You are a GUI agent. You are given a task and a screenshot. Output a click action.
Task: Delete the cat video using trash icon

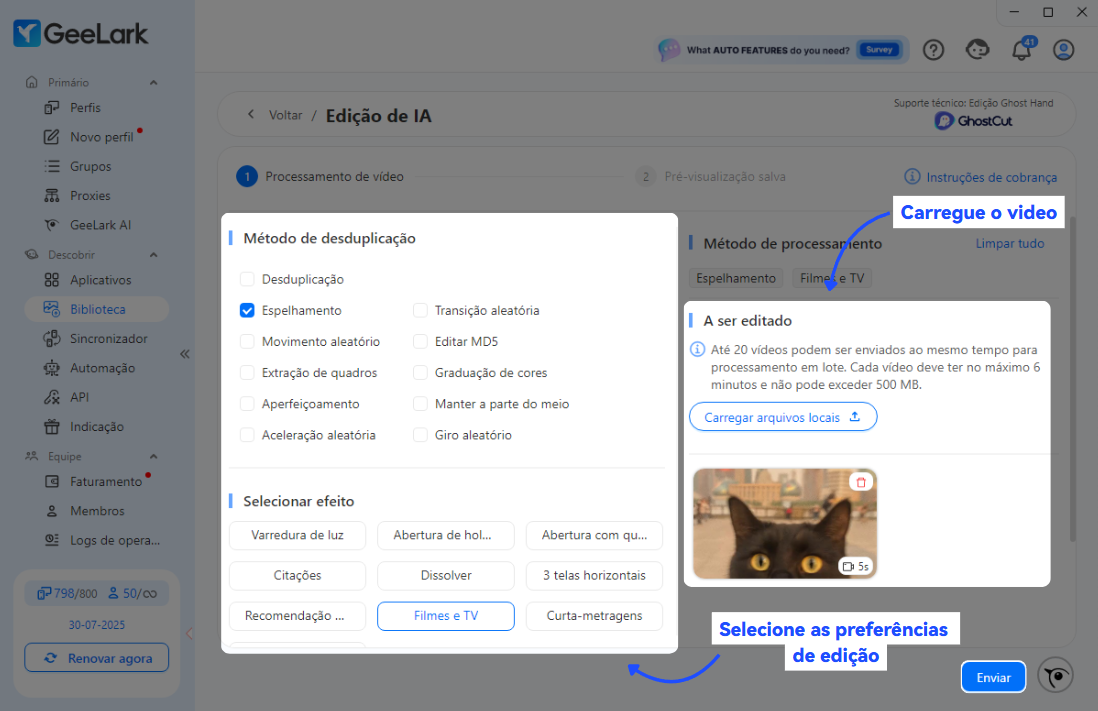pos(861,482)
